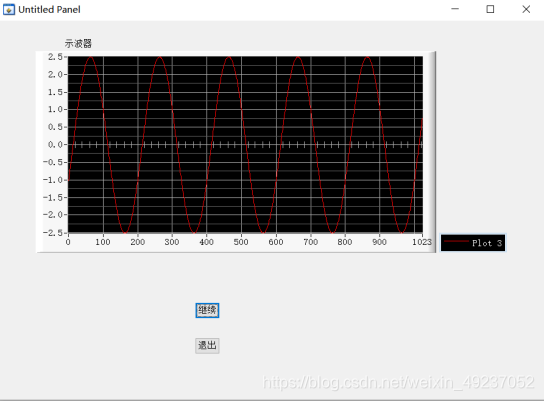This screenshot has width=544, height=401.
Task: Click the 退出 (exit) button
Action: [x=207, y=345]
